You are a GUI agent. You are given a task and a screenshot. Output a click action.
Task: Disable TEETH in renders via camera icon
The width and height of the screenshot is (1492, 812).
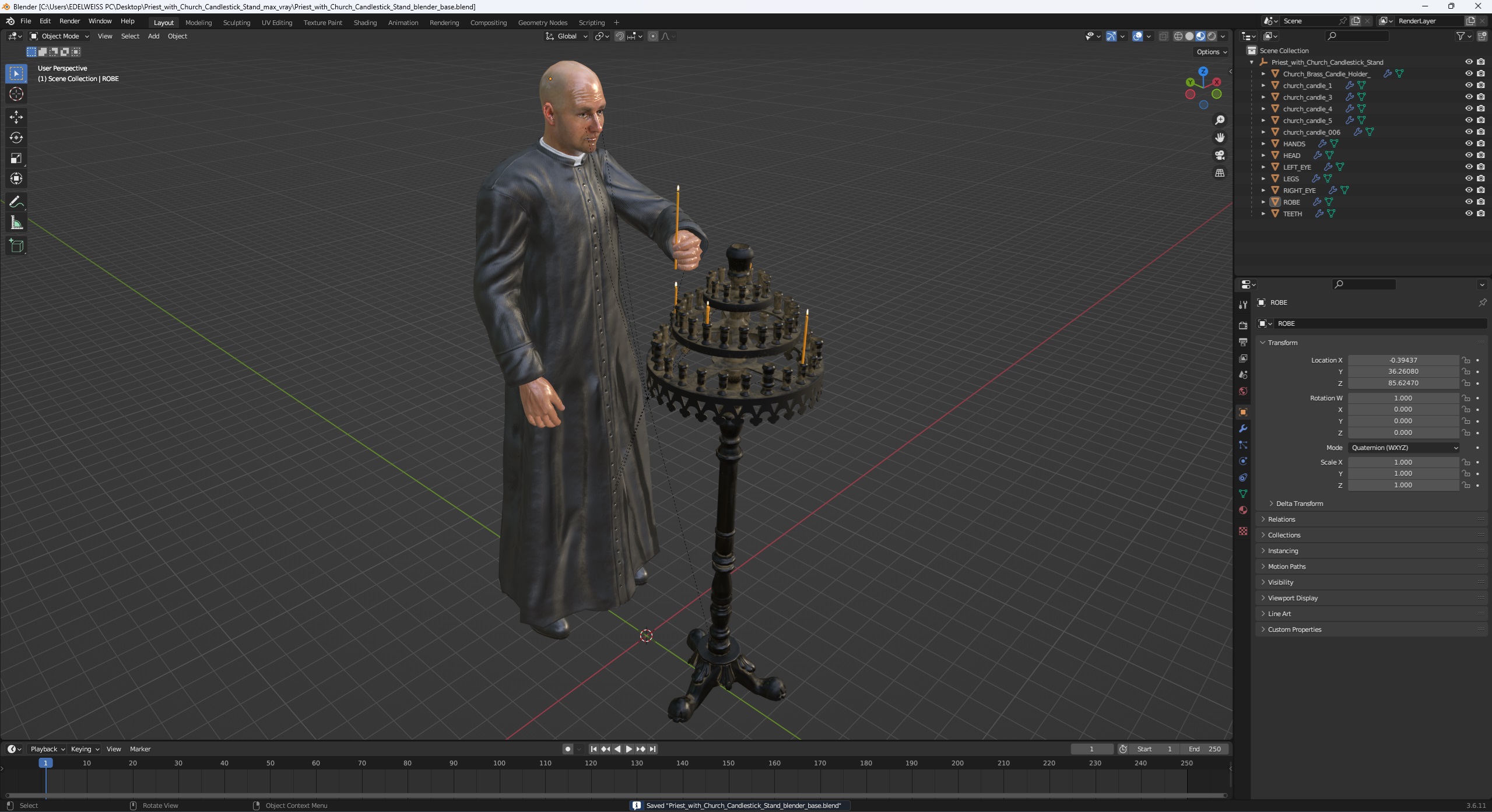(1480, 213)
